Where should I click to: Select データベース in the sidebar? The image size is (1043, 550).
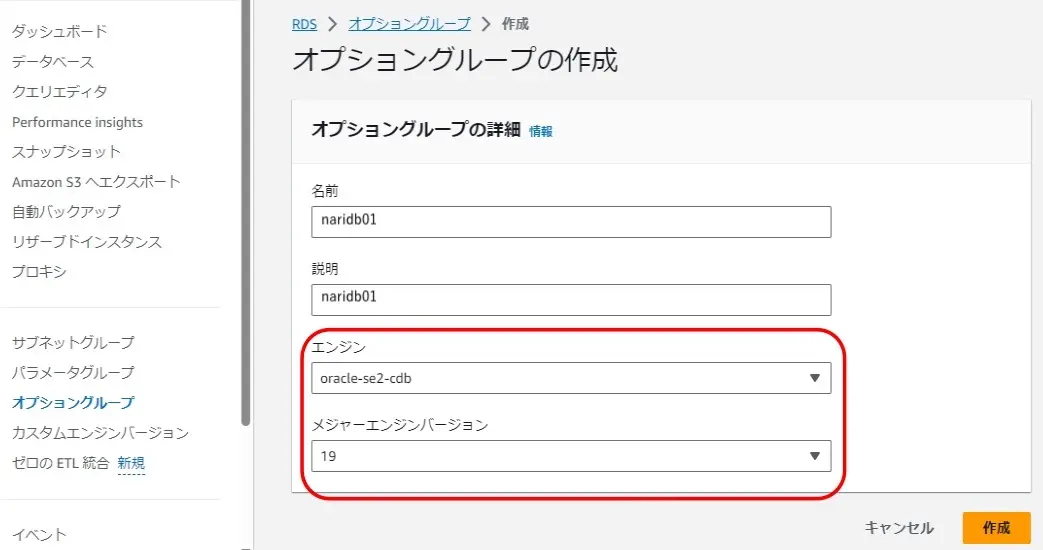53,62
